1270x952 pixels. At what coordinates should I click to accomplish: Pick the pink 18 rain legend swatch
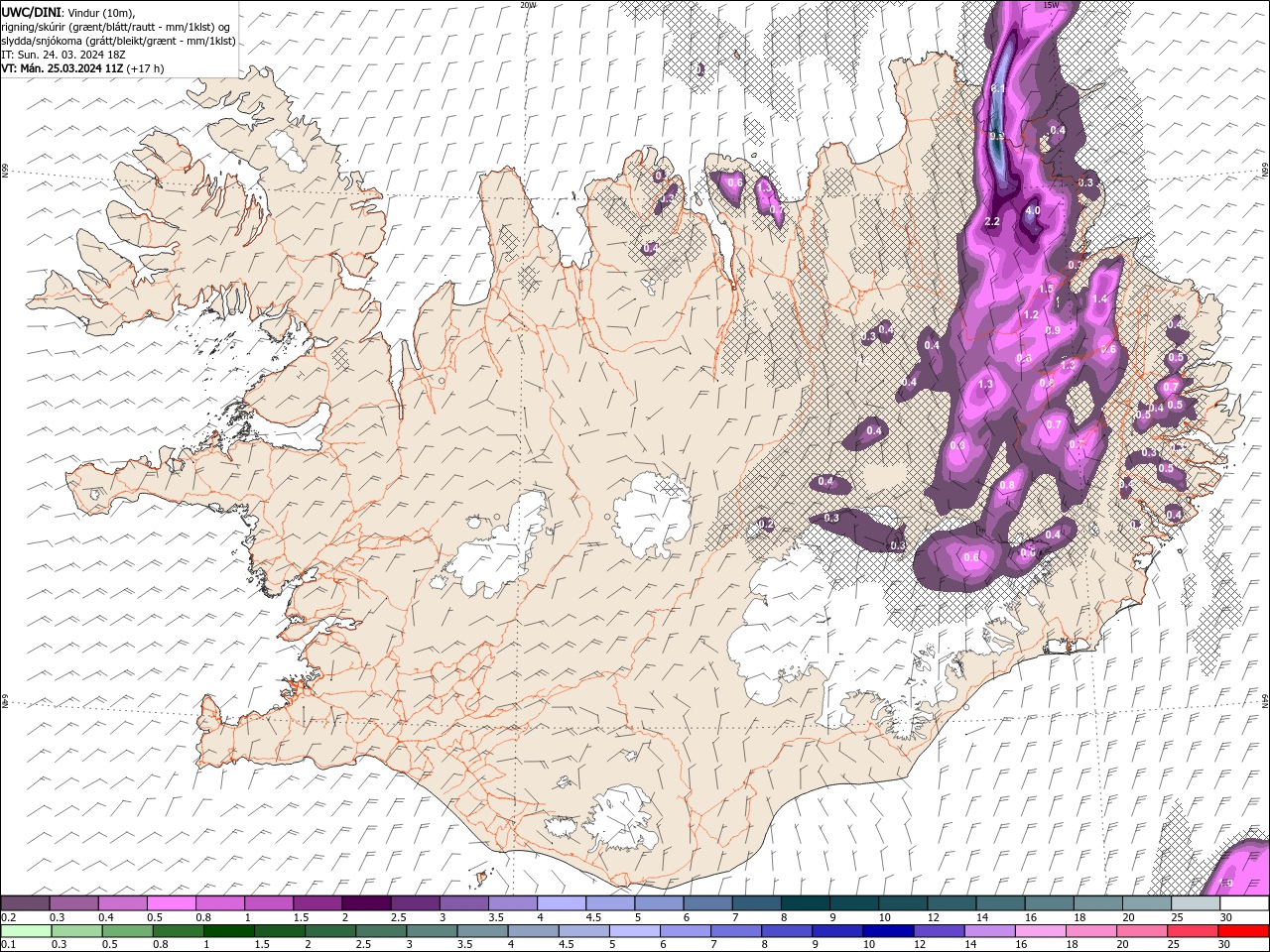1091,931
